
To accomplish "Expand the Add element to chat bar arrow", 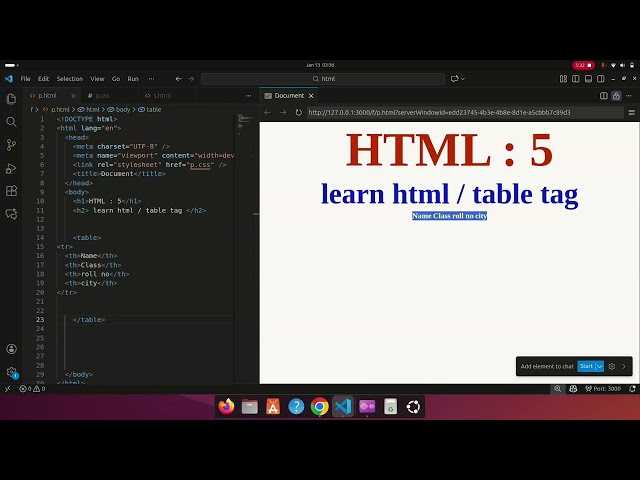I will click(624, 367).
